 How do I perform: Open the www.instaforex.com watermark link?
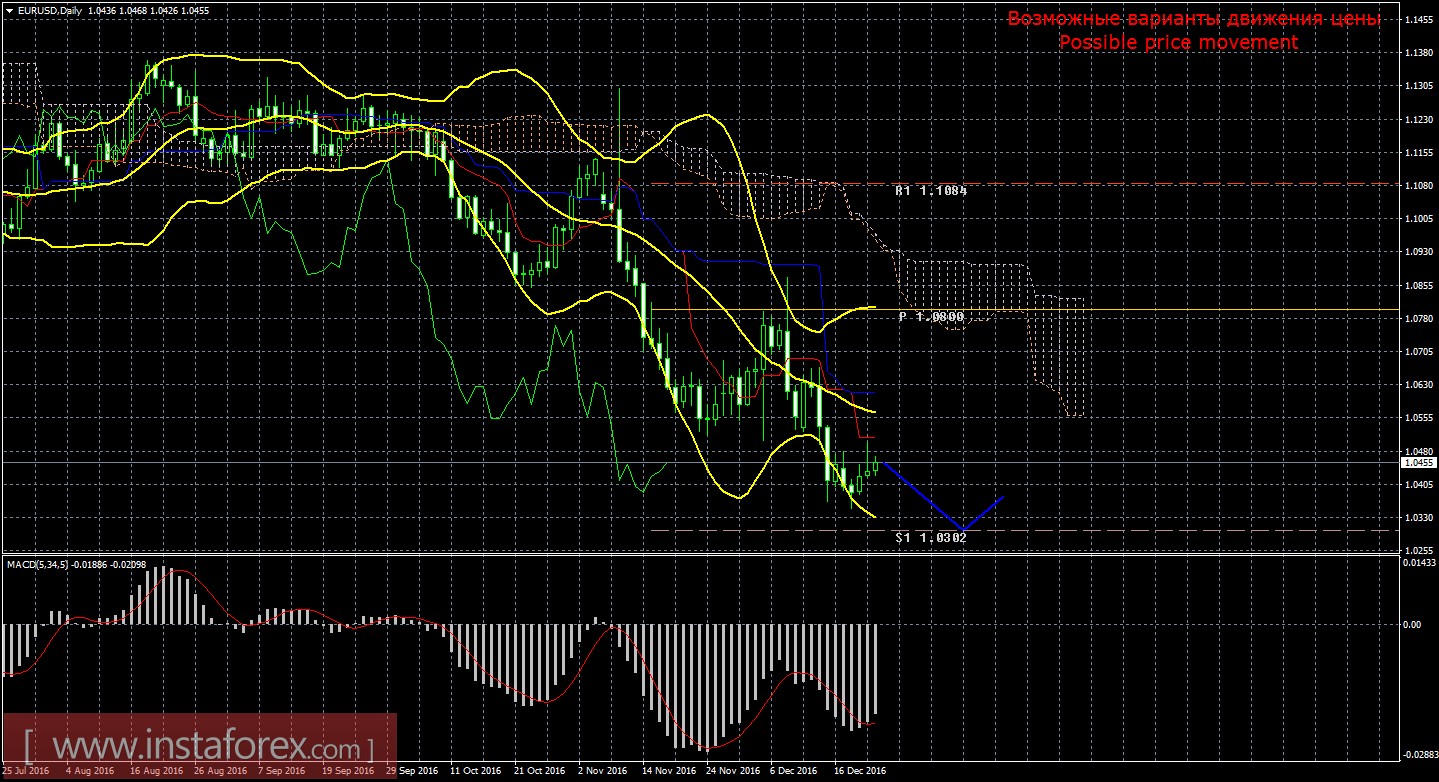point(198,747)
